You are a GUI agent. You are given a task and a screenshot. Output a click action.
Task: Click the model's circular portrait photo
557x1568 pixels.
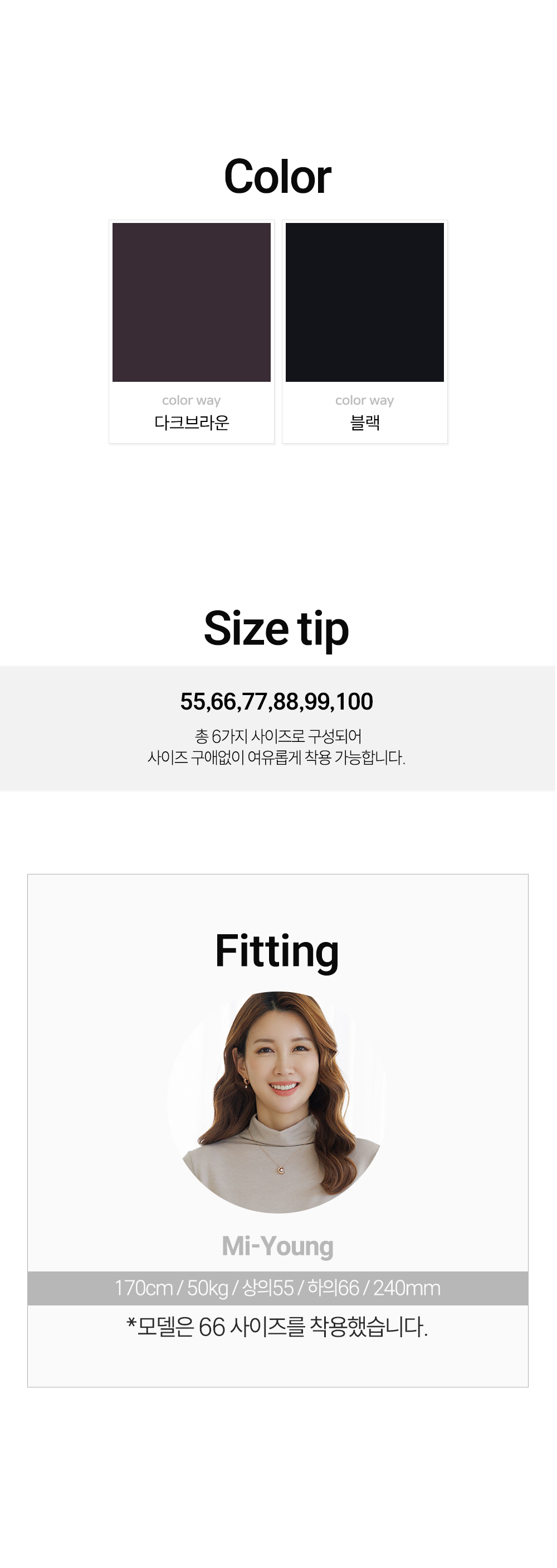coord(277,1102)
